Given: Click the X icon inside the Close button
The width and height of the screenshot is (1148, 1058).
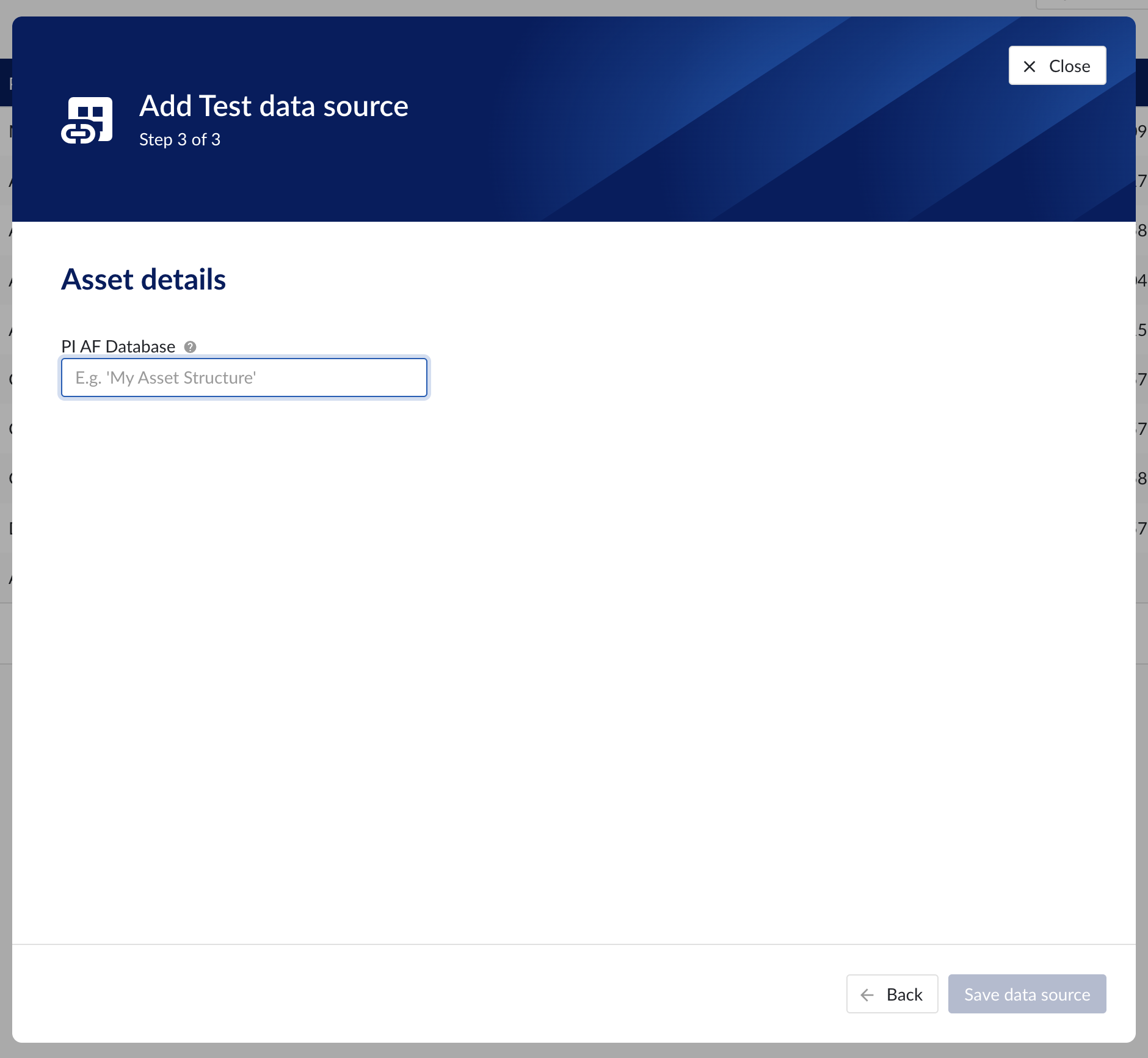Looking at the screenshot, I should pyautogui.click(x=1031, y=65).
